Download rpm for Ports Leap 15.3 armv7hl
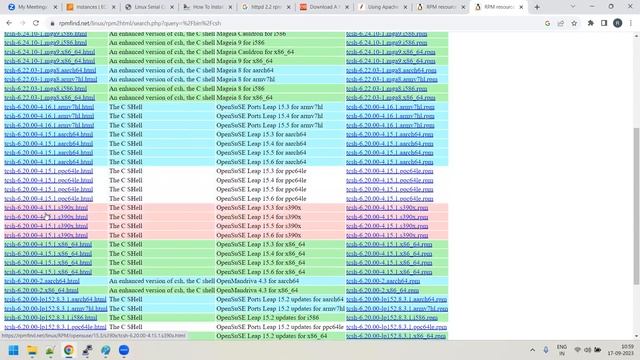 click(390, 107)
